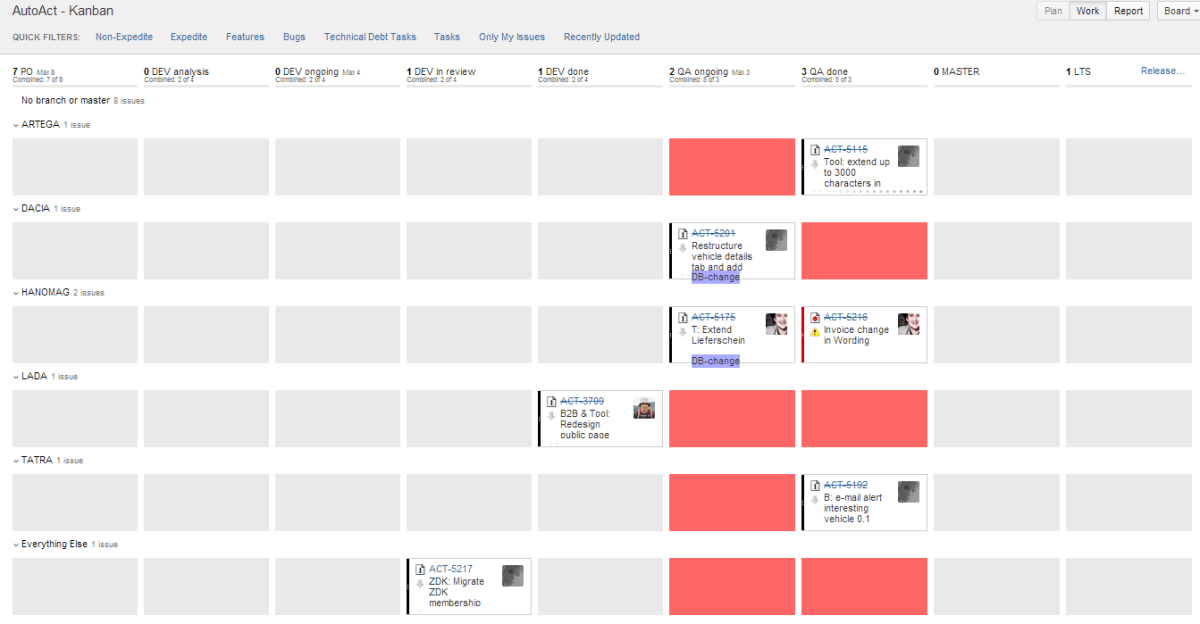
Task: Click the issue type icon on card ACT-5115
Action: [816, 150]
